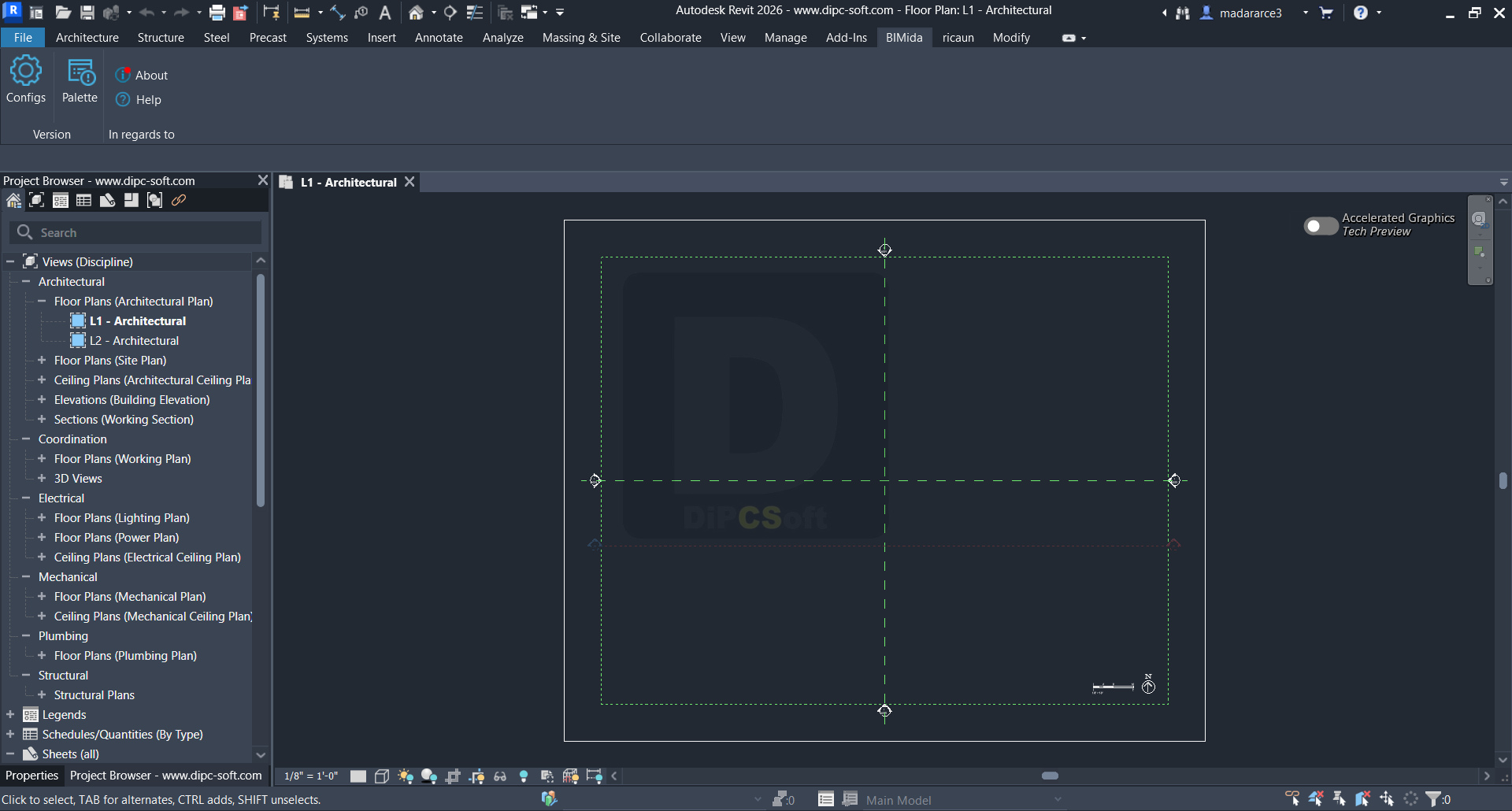Close the L1 - Architectural view tab

click(409, 181)
